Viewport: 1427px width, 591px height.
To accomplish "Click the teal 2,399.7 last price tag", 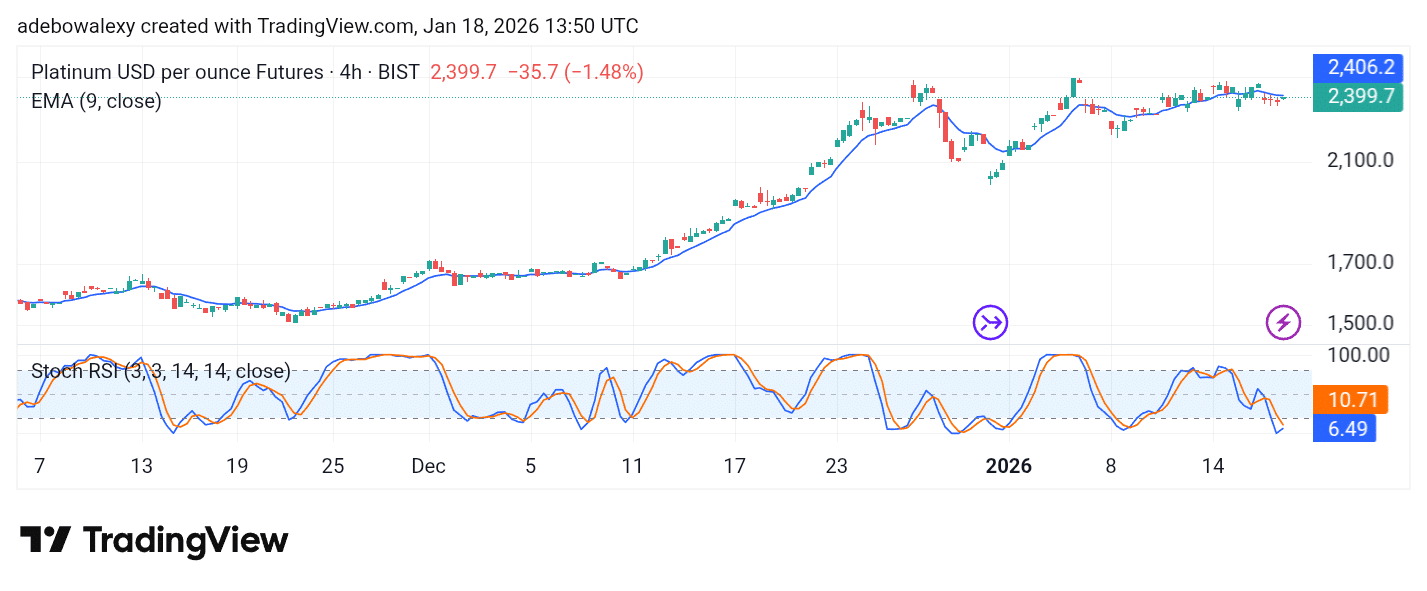I will tap(1357, 97).
